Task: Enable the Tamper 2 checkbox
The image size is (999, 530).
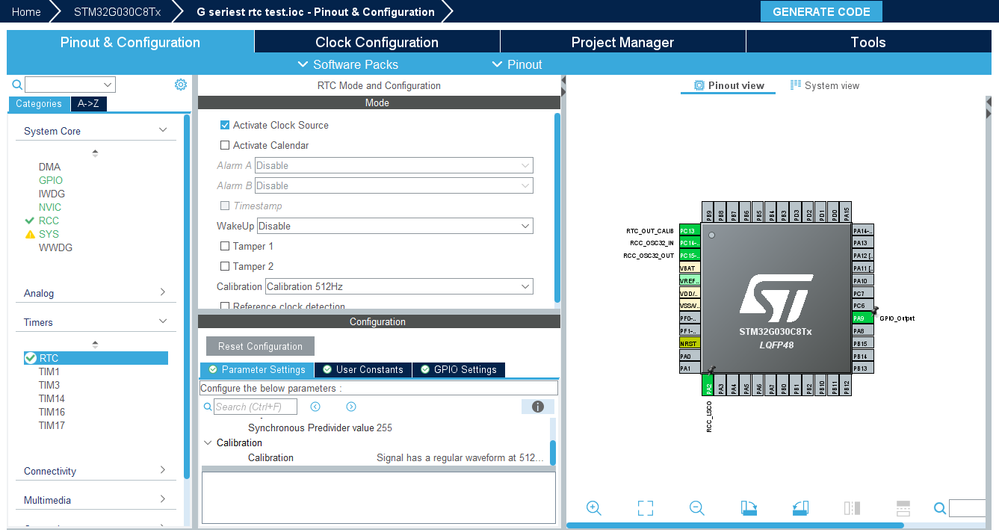Action: coord(225,266)
